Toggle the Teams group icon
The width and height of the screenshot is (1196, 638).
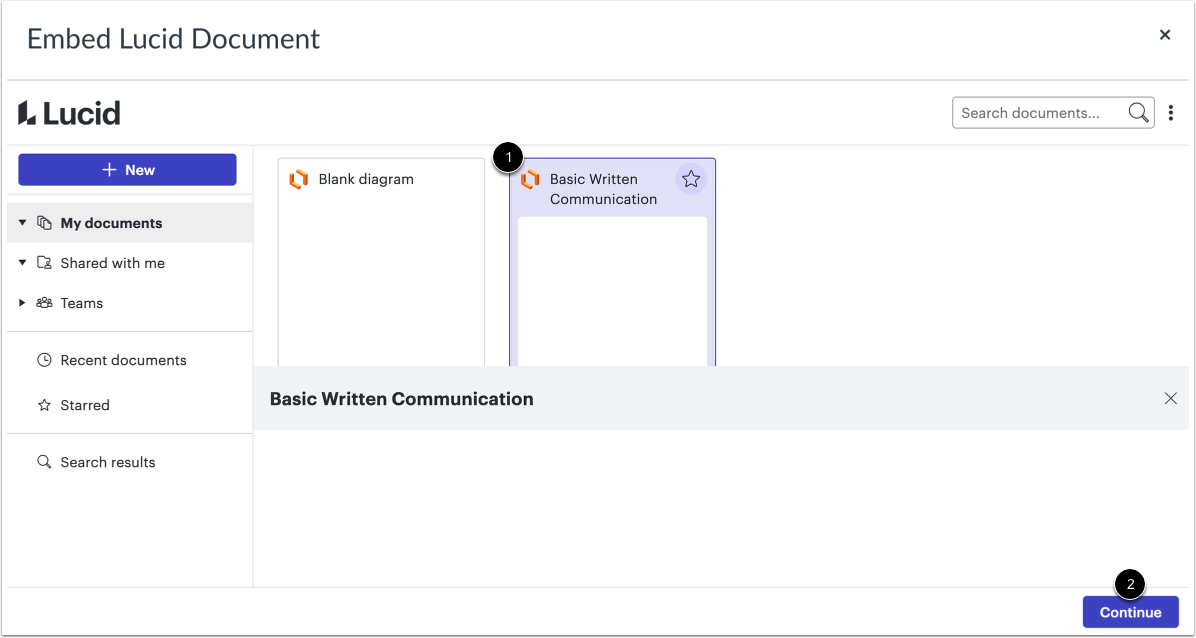pyautogui.click(x=44, y=303)
